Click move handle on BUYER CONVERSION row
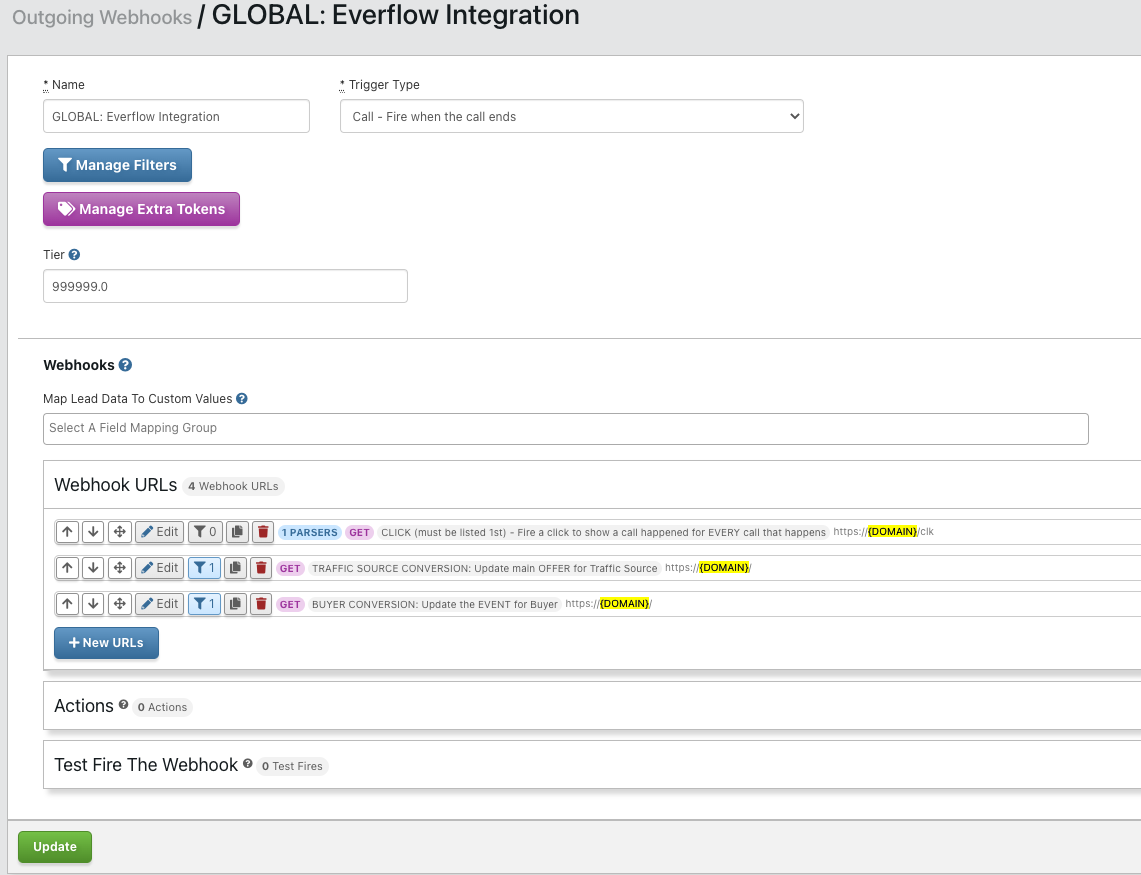 point(119,604)
